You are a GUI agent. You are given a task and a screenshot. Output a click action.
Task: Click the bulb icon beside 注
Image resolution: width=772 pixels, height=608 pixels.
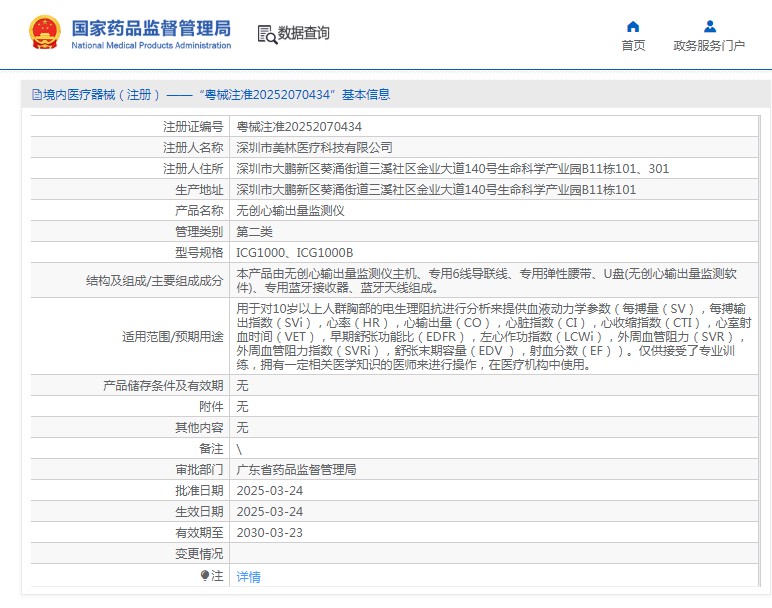pyautogui.click(x=205, y=575)
